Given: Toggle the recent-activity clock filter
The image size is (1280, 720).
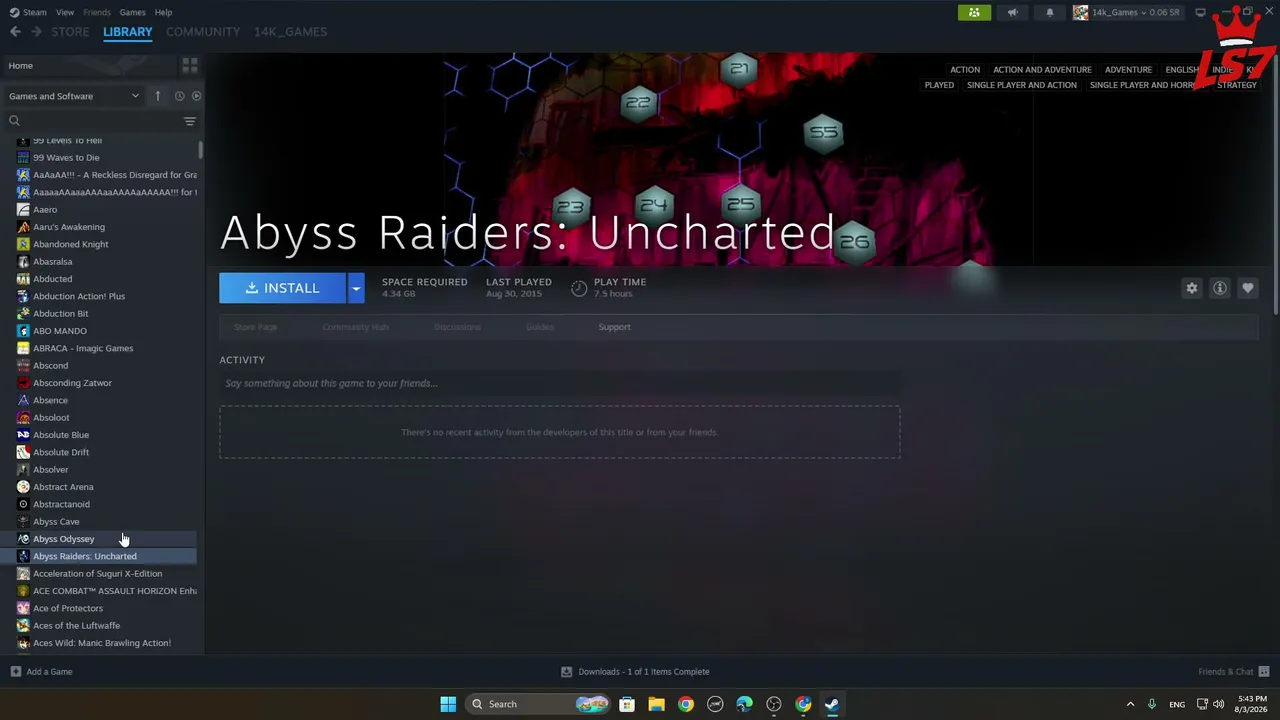Looking at the screenshot, I should (x=179, y=96).
